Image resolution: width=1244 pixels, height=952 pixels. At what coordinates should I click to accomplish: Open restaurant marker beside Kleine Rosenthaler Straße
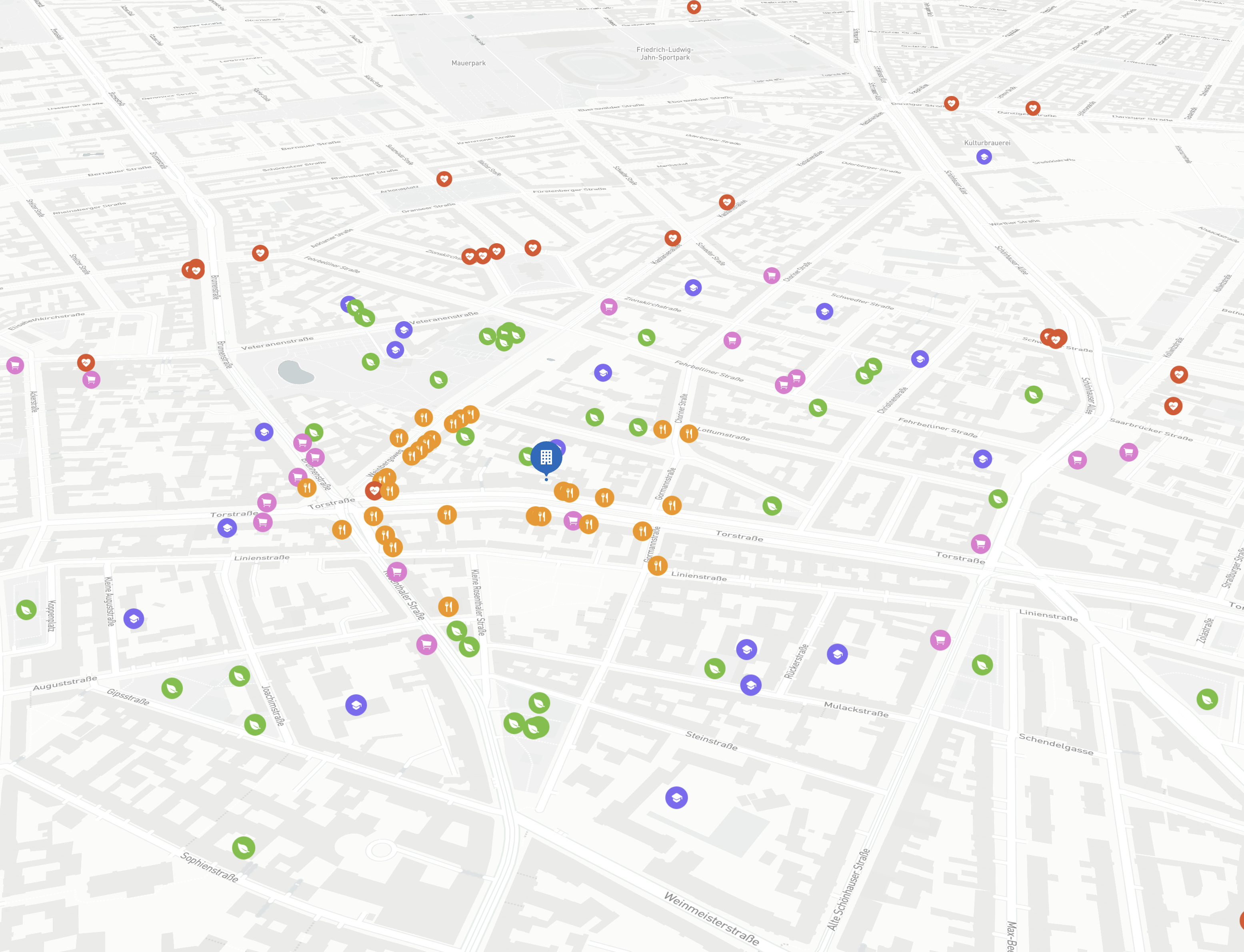448,607
